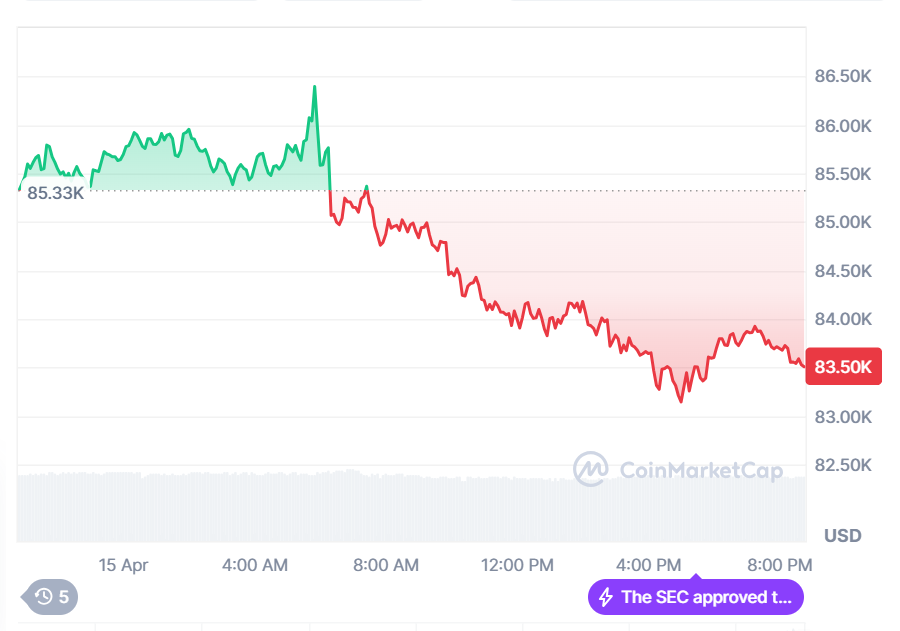Click the lightning bolt news icon
900x631 pixels.
(x=605, y=597)
